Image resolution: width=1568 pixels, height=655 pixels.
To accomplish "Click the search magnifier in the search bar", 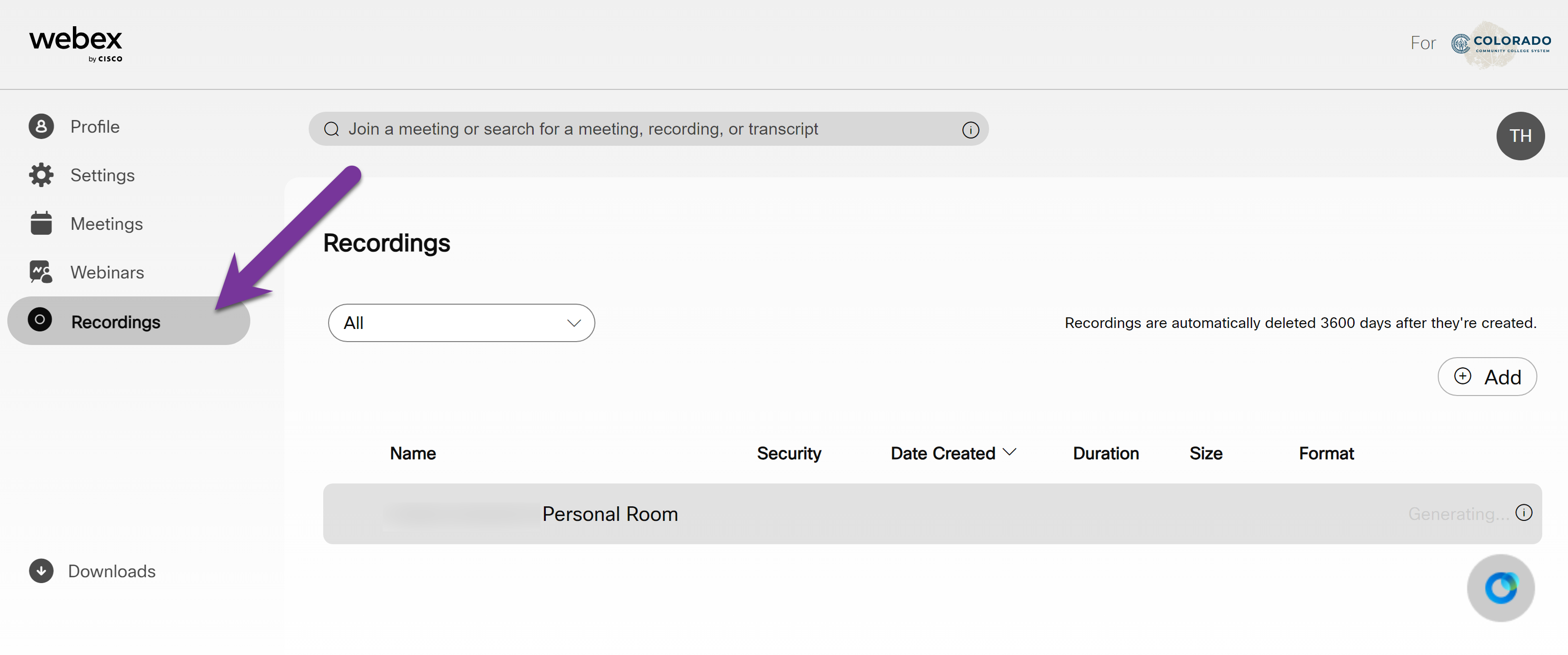I will coord(332,128).
